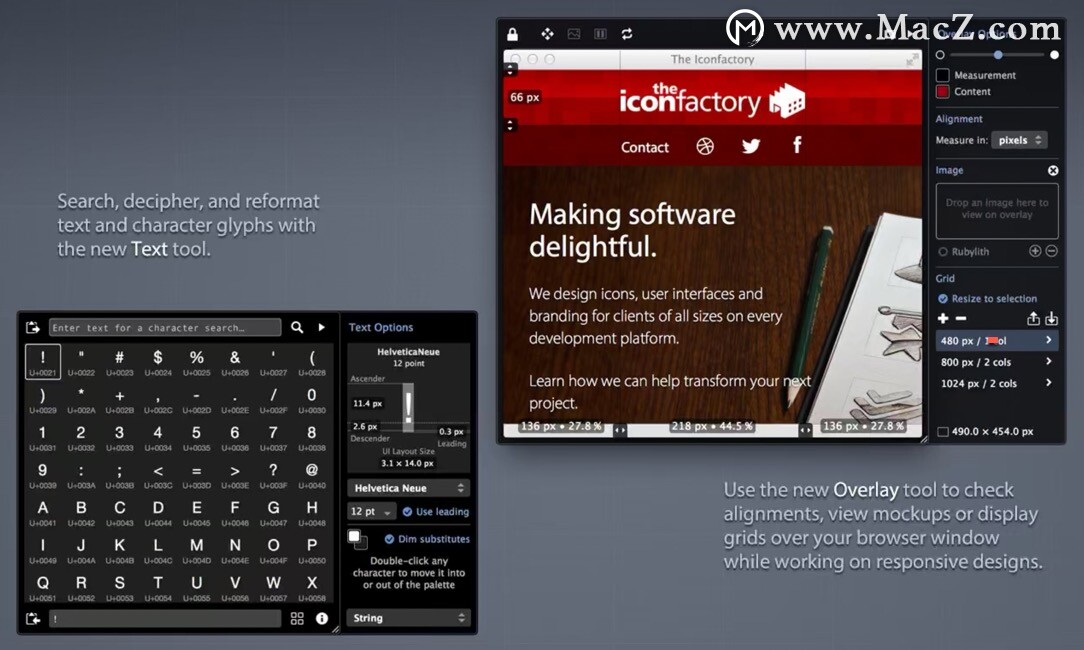The width and height of the screenshot is (1084, 650).
Task: Click the bottom text string field
Action: (165, 618)
